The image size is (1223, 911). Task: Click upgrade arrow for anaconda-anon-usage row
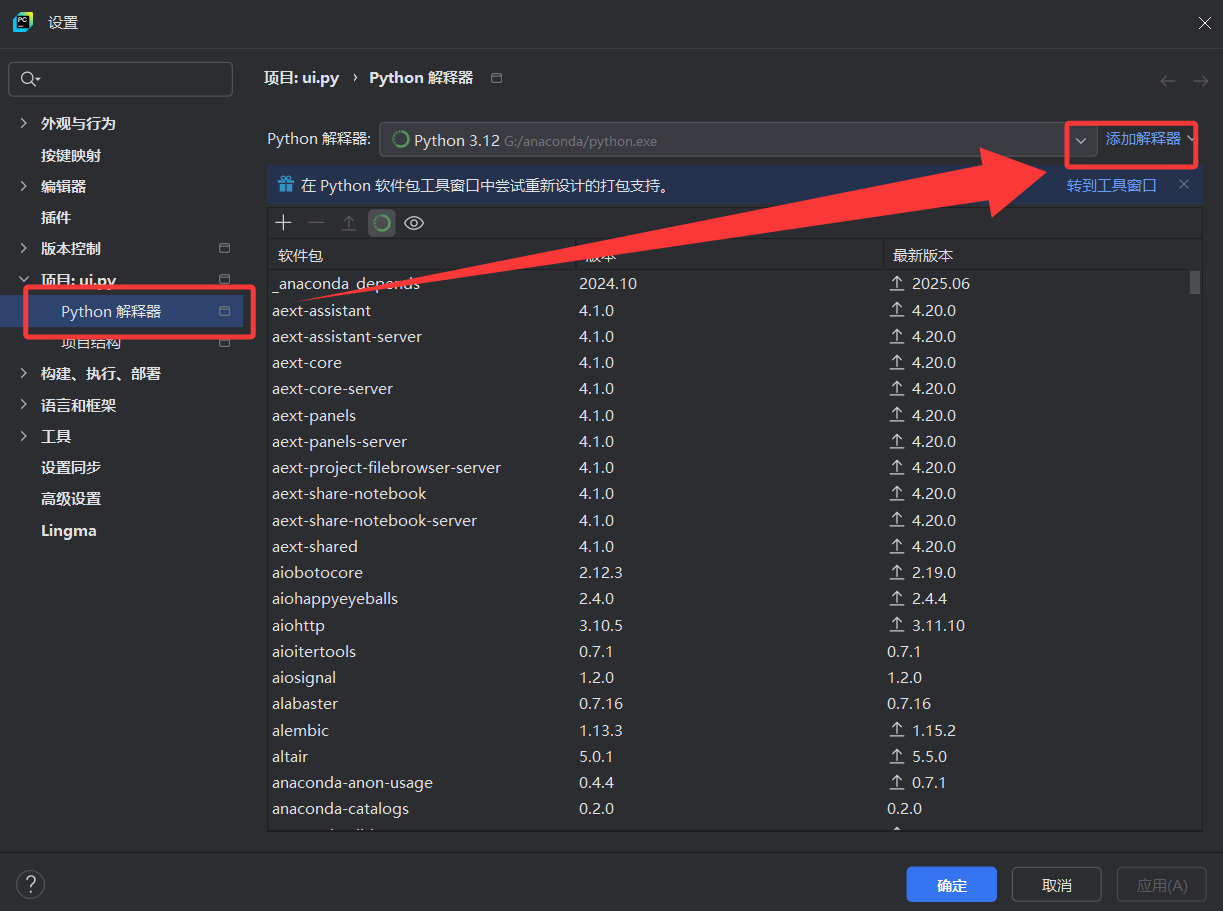click(x=897, y=782)
